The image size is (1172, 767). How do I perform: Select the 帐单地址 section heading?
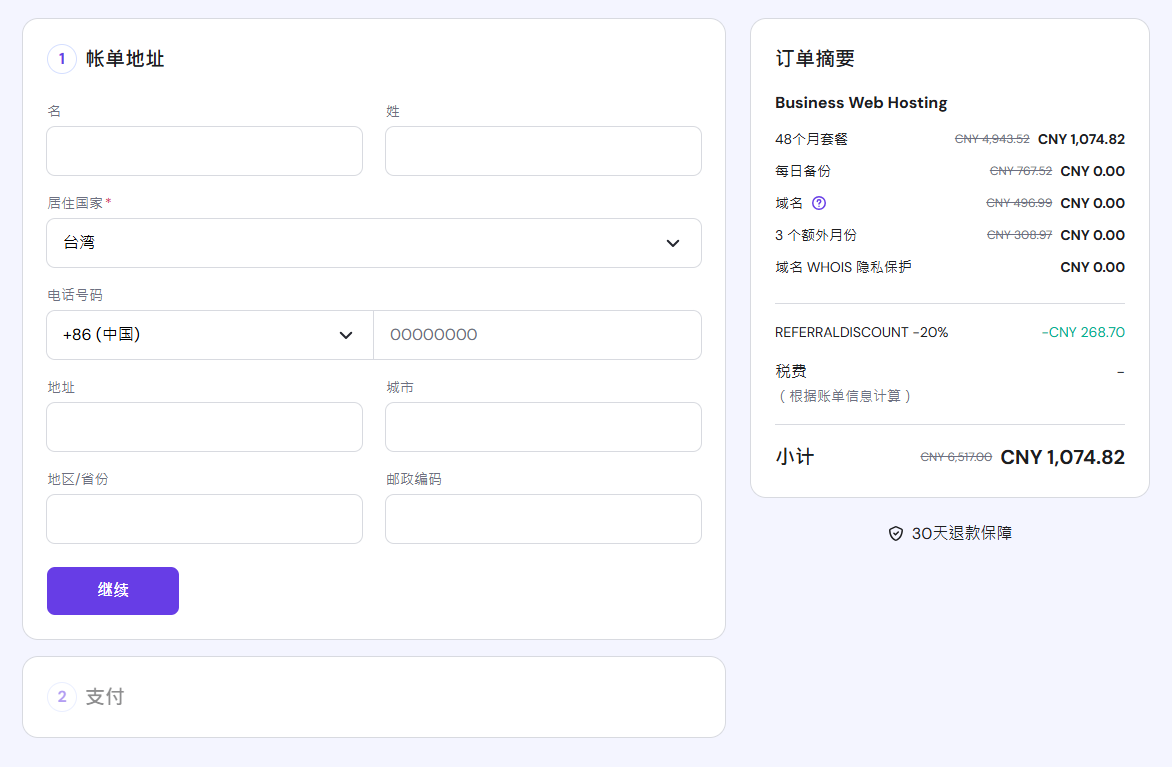click(125, 59)
